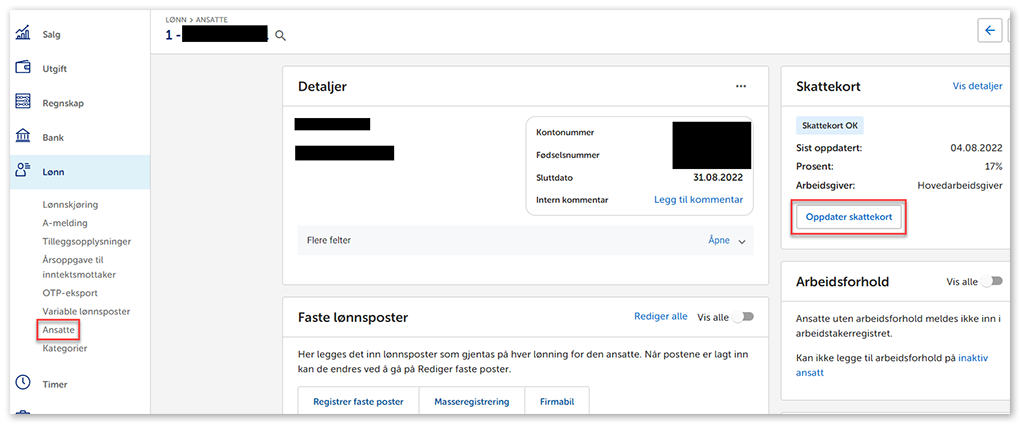The width and height of the screenshot is (1020, 424).
Task: Open the Ansatte menu item
Action: pyautogui.click(x=58, y=329)
